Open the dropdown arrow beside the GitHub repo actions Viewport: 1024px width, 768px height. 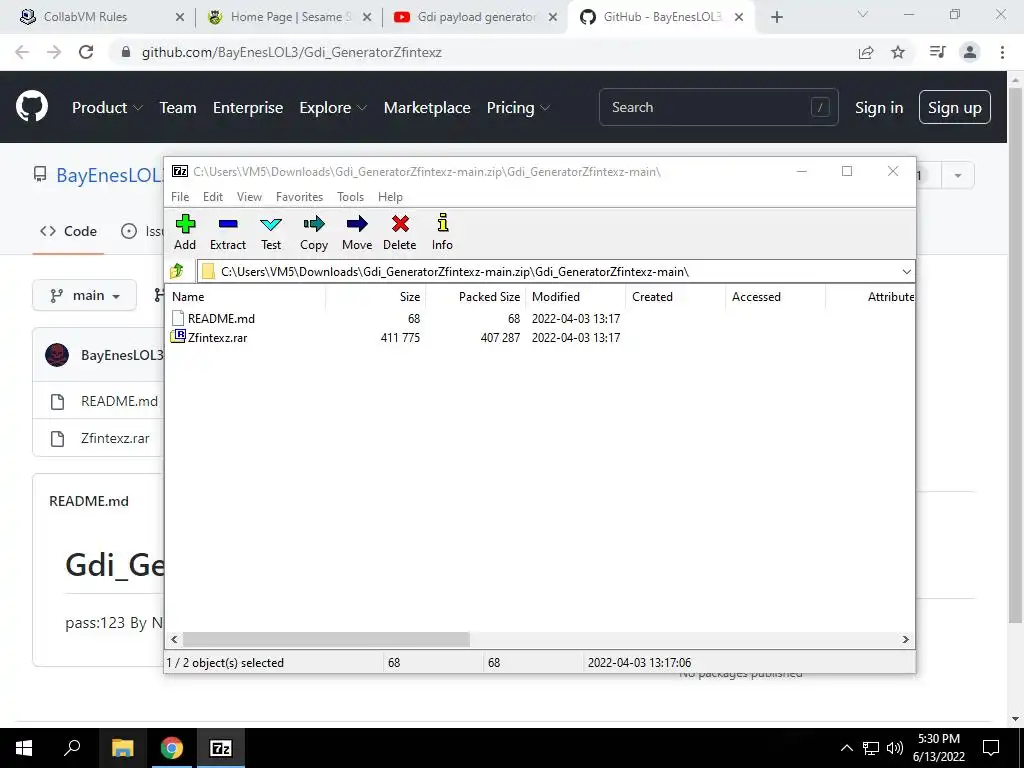pos(957,176)
